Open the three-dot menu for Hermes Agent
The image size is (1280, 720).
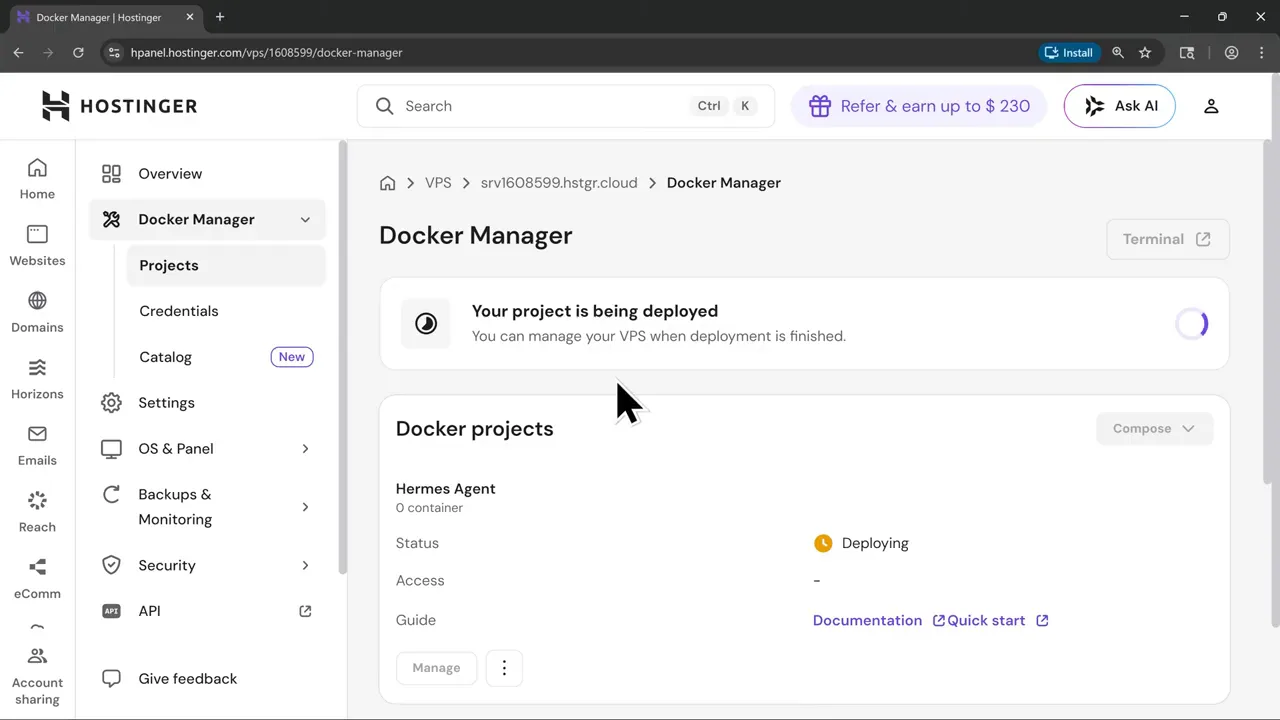tap(504, 668)
